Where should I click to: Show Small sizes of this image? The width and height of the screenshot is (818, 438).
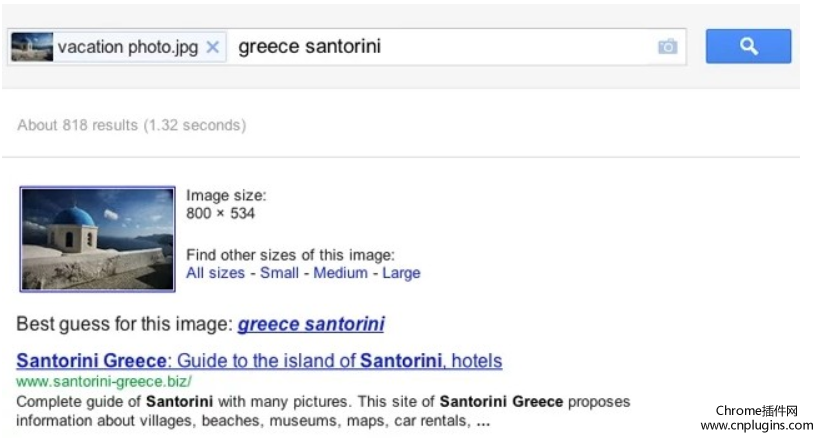[x=279, y=273]
